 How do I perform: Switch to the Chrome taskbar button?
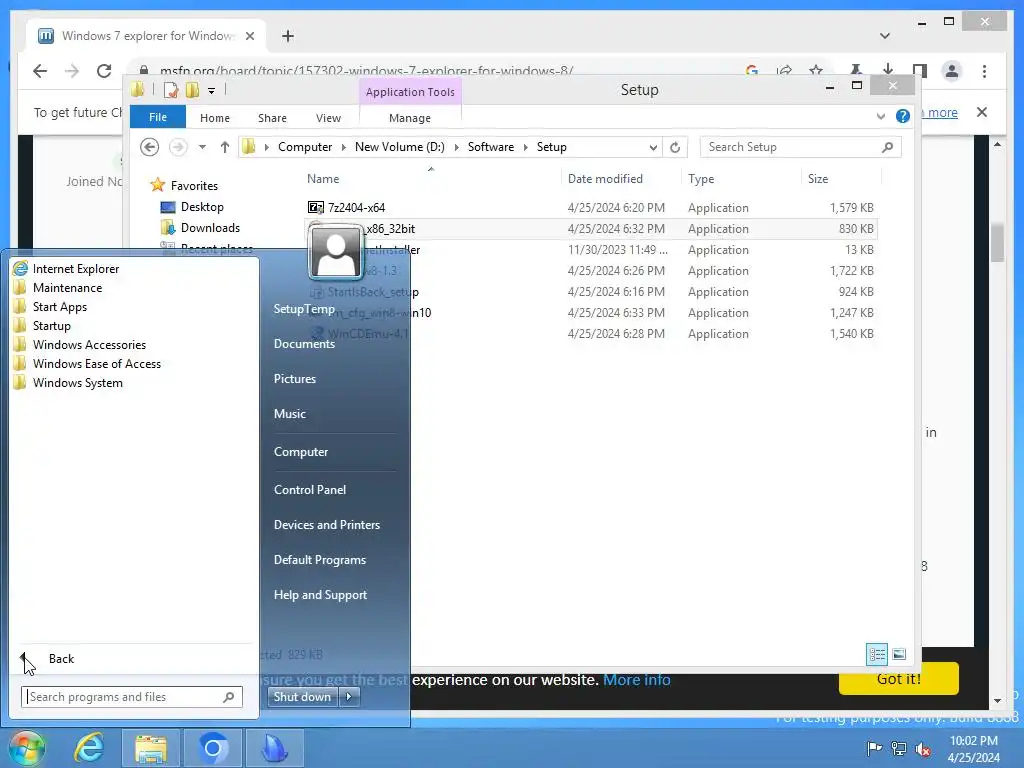click(213, 748)
